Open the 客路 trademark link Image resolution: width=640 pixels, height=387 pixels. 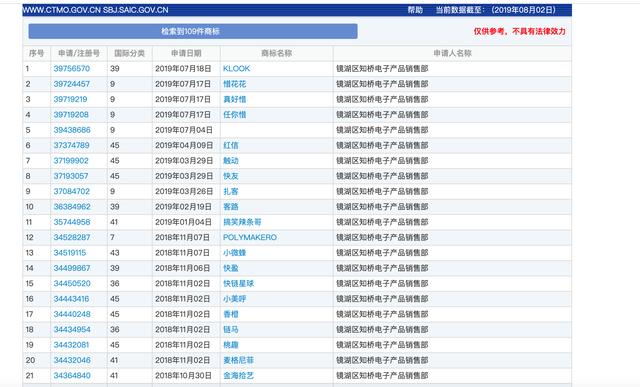pyautogui.click(x=231, y=207)
